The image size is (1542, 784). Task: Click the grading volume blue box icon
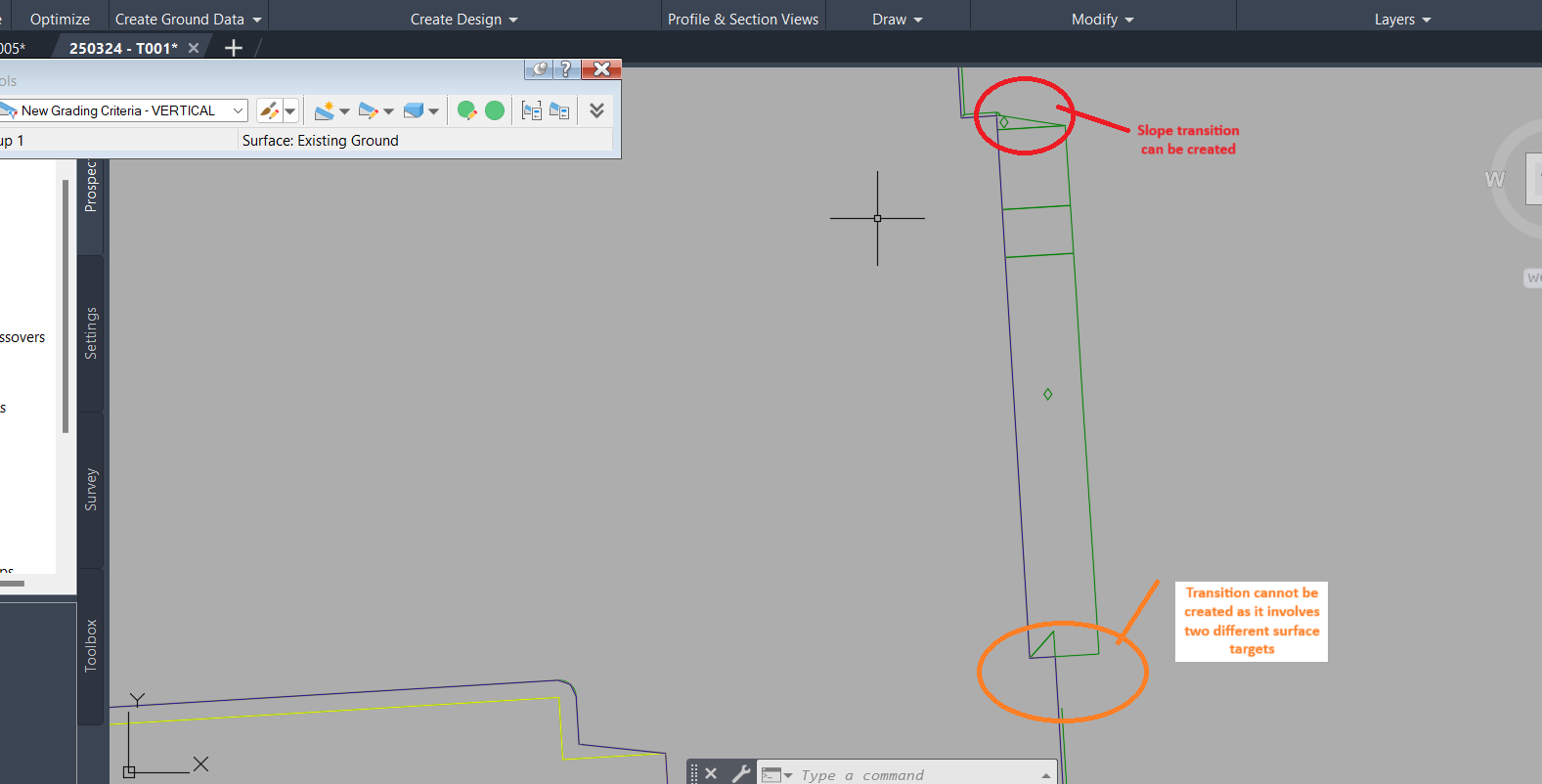click(x=414, y=110)
